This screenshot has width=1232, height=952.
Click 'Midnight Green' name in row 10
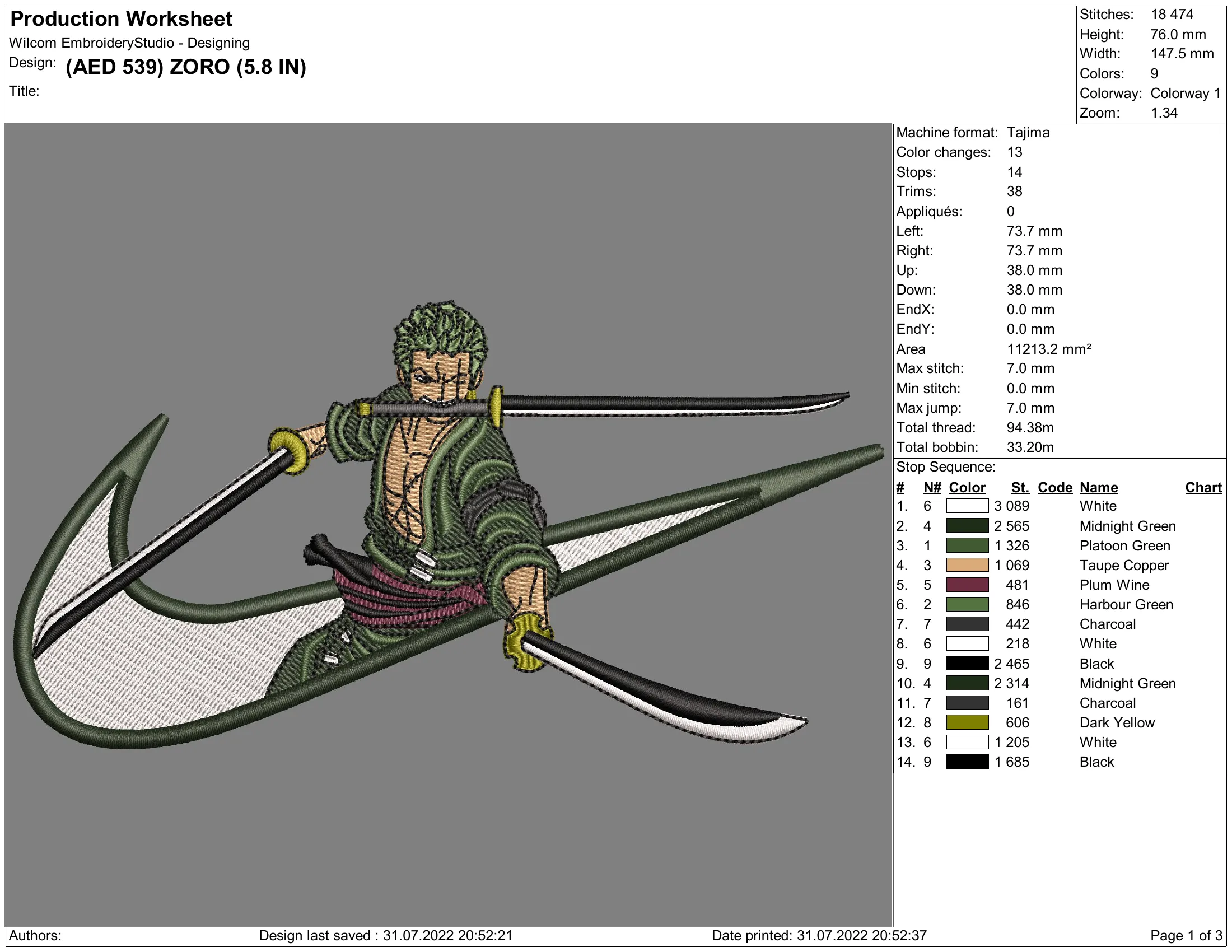pos(1127,684)
